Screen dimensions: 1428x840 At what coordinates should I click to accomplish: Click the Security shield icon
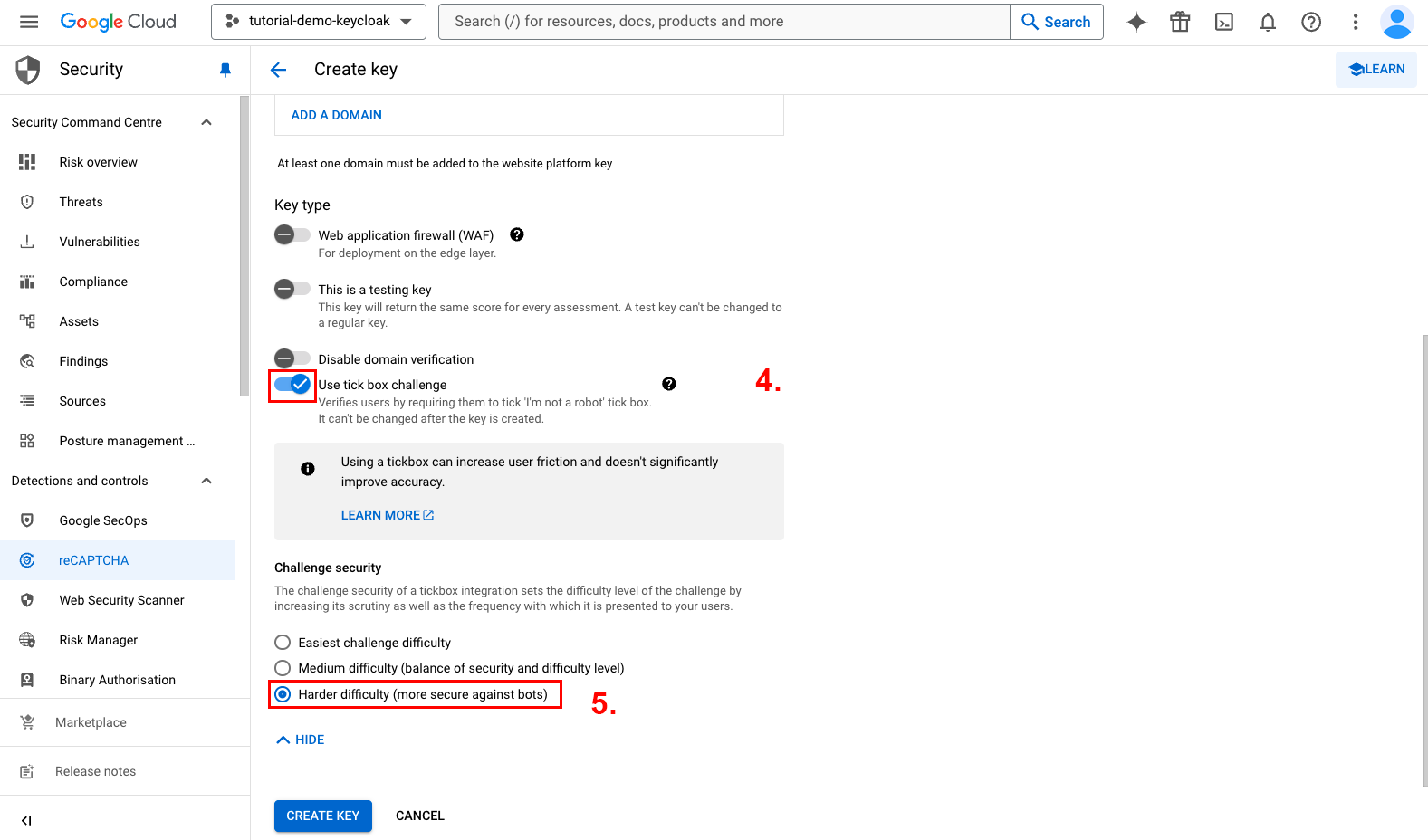click(x=28, y=70)
